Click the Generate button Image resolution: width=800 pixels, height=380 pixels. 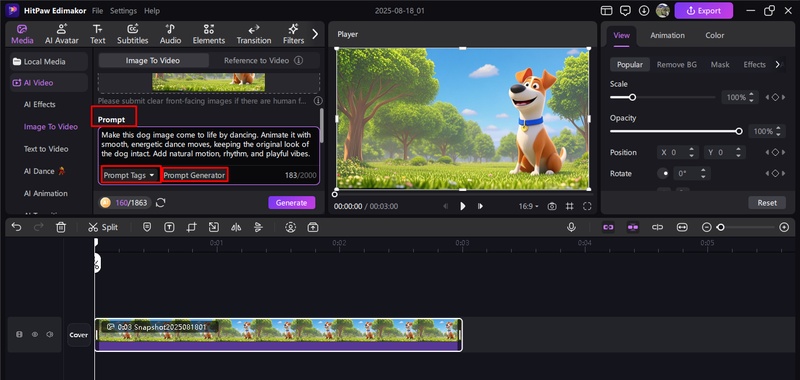pyautogui.click(x=292, y=202)
